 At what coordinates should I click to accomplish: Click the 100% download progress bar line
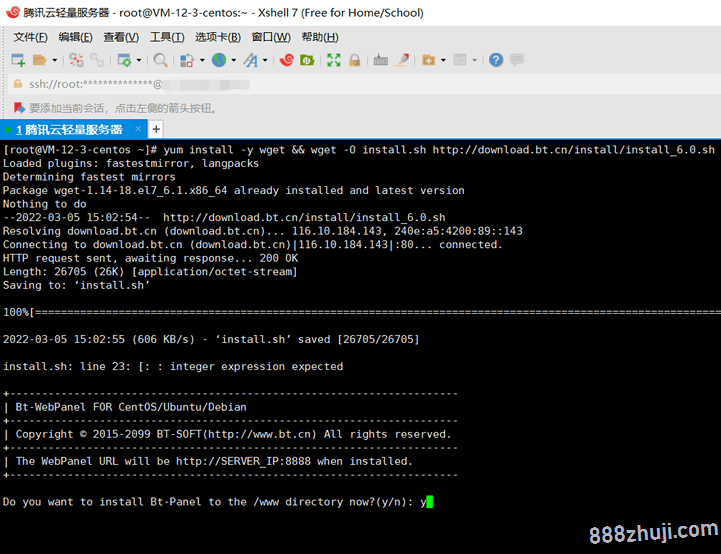click(x=362, y=313)
